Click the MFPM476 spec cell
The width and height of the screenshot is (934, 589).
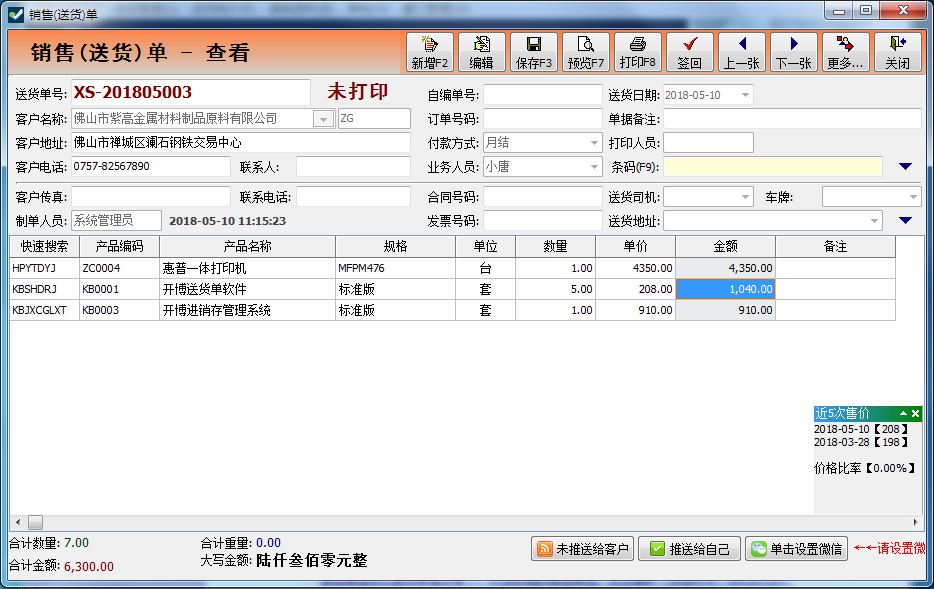[396, 268]
